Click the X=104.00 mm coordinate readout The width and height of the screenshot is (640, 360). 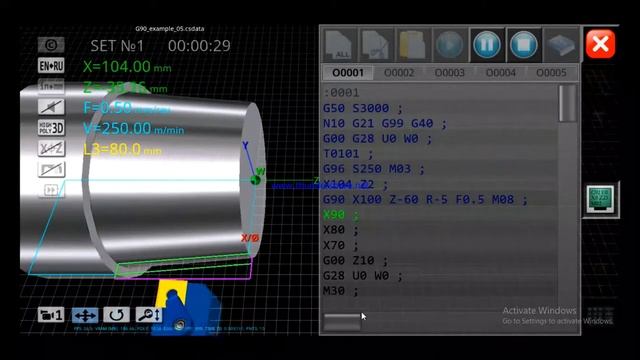coord(127,67)
